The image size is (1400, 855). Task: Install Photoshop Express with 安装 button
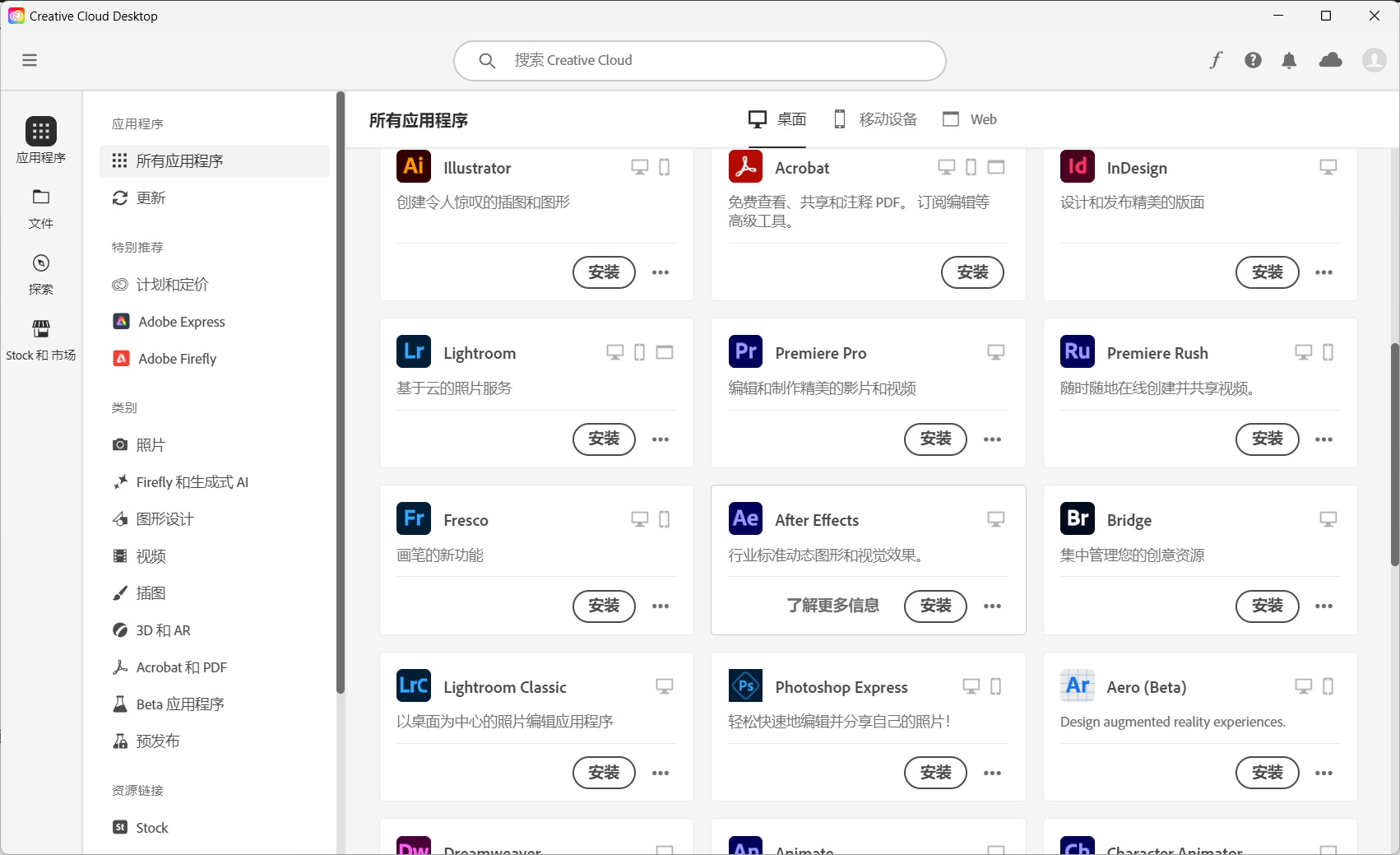[x=935, y=773]
